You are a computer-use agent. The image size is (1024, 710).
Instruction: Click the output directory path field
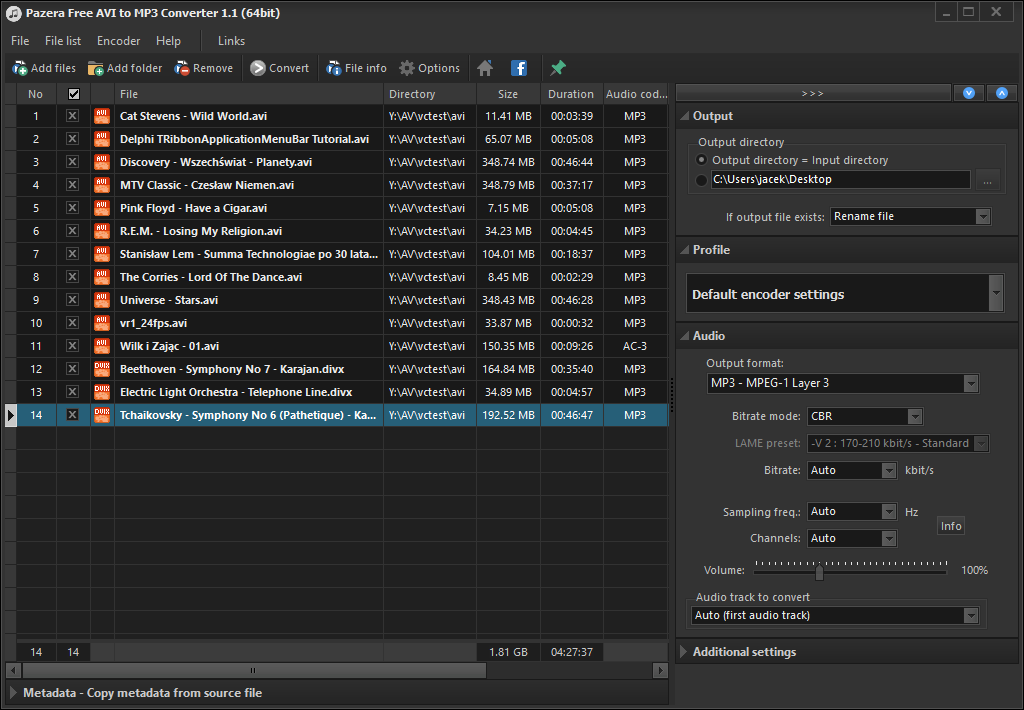[x=840, y=180]
